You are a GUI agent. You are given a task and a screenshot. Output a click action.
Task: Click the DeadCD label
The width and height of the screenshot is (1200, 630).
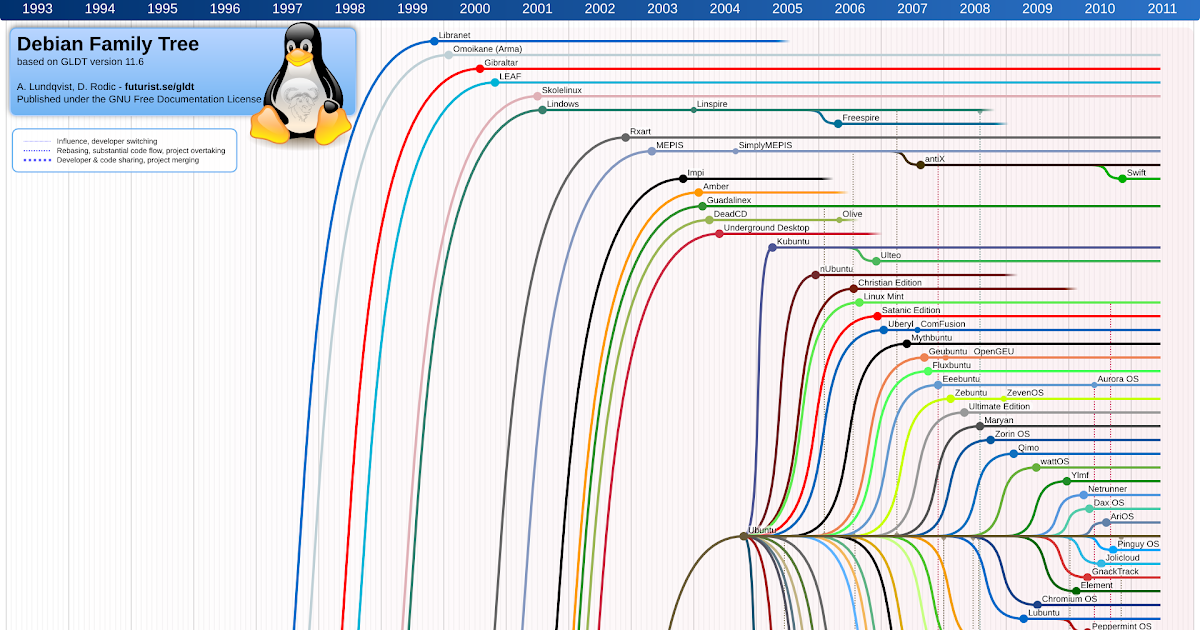click(x=730, y=214)
